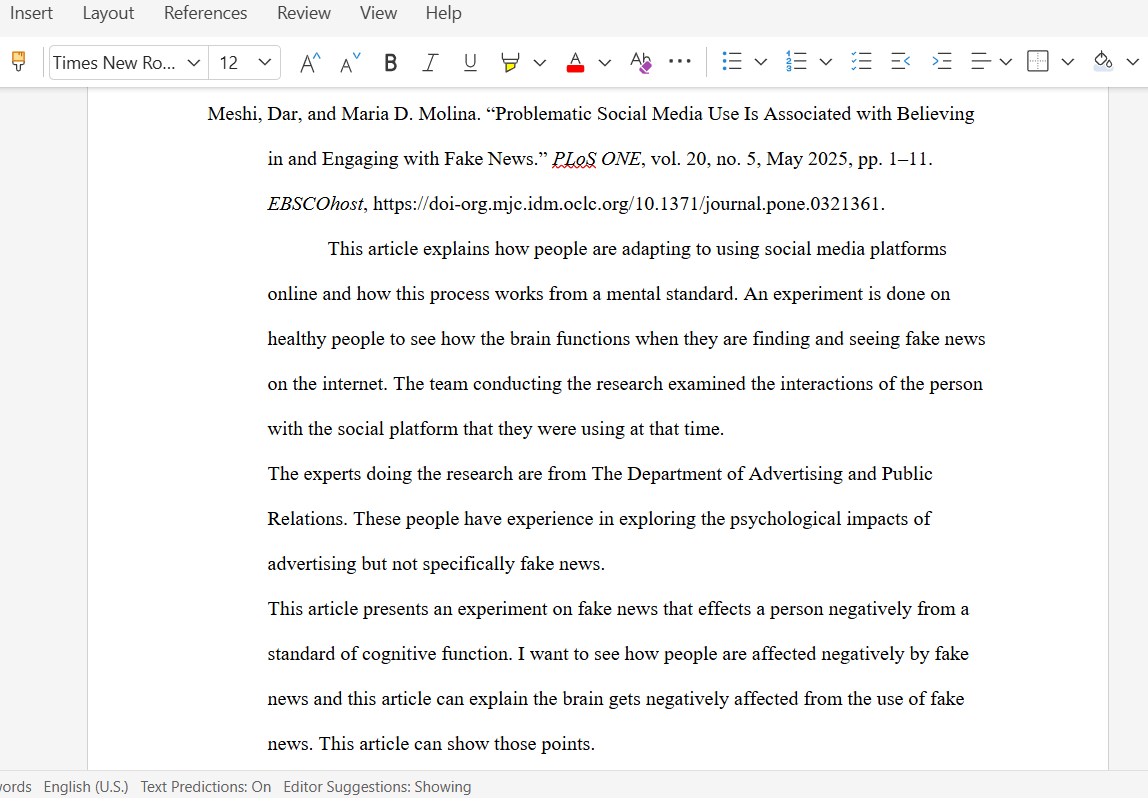Open shading color dropdown arrow
This screenshot has height=798, width=1148.
[1132, 62]
